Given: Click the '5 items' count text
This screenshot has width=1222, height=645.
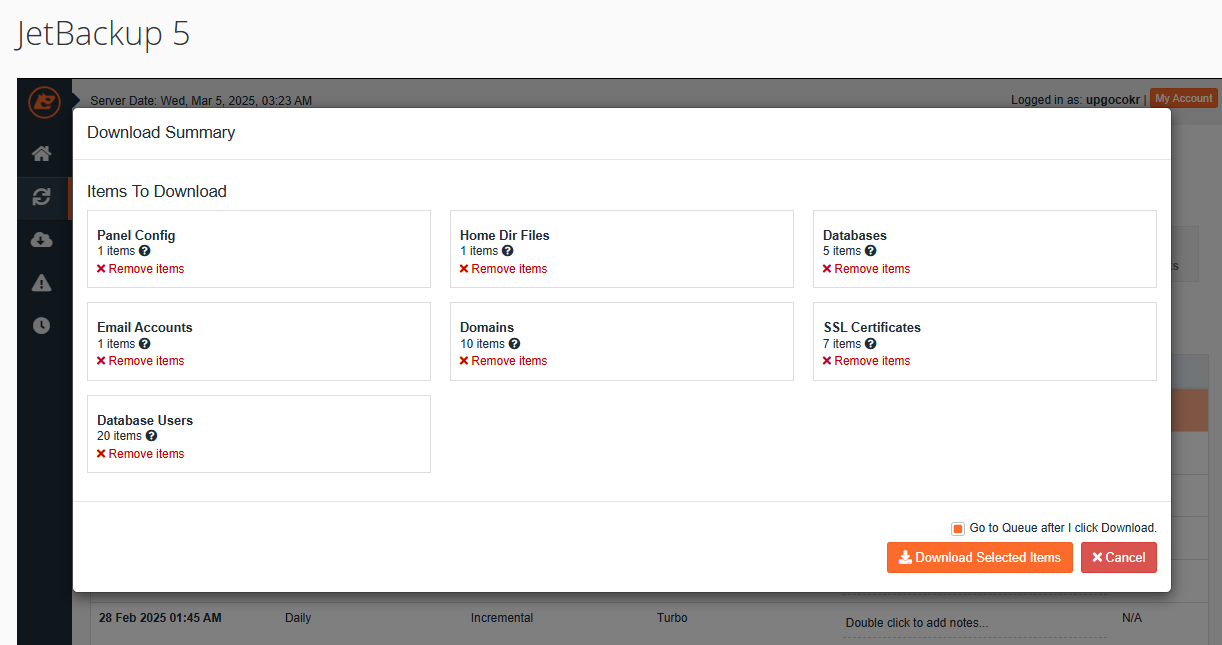Looking at the screenshot, I should pyautogui.click(x=842, y=251).
